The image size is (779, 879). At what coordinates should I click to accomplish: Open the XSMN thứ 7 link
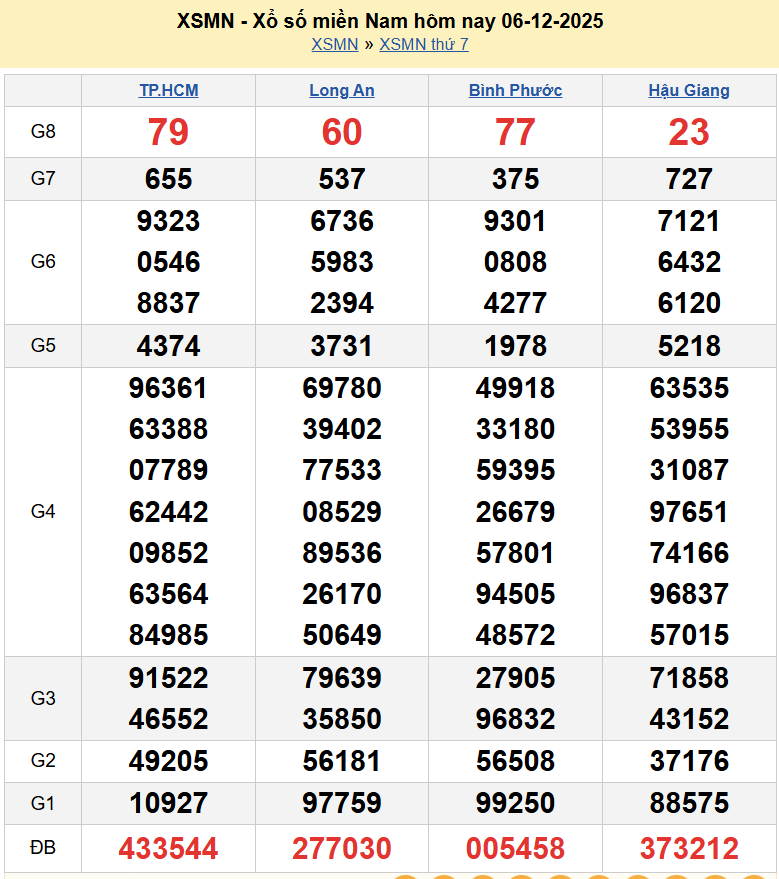pyautogui.click(x=424, y=44)
